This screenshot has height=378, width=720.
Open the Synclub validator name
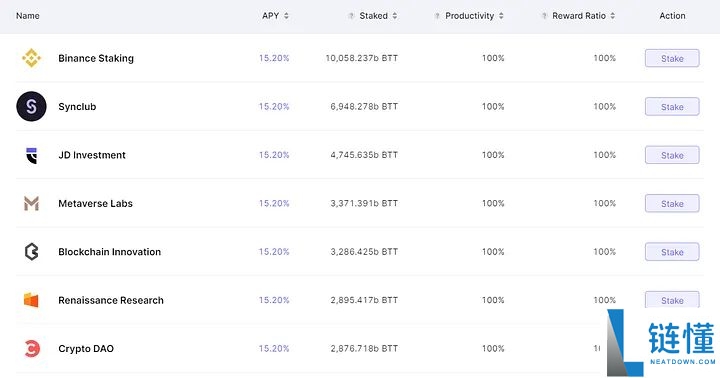(77, 107)
